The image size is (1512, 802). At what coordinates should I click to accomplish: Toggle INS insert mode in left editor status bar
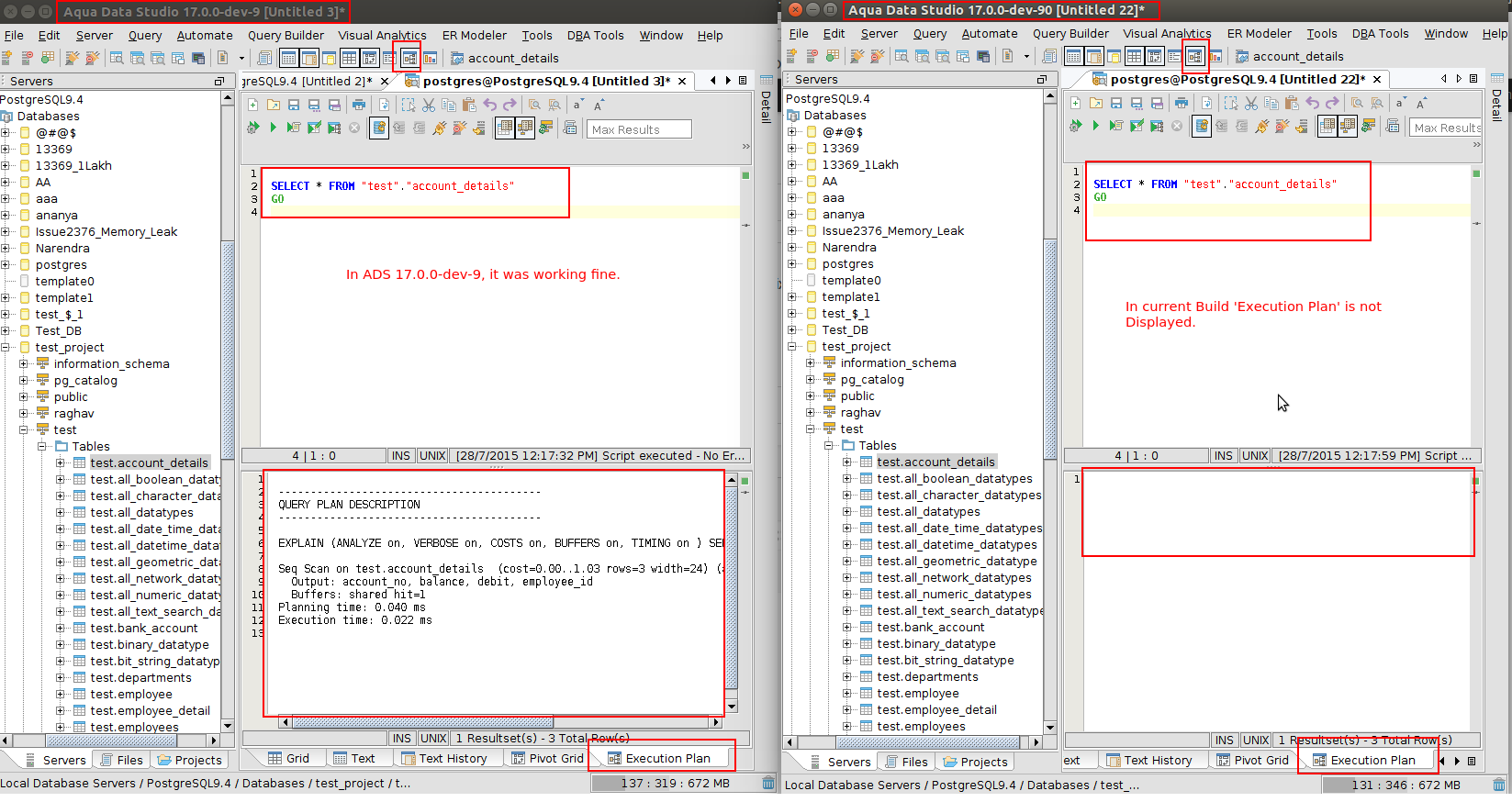pos(401,456)
